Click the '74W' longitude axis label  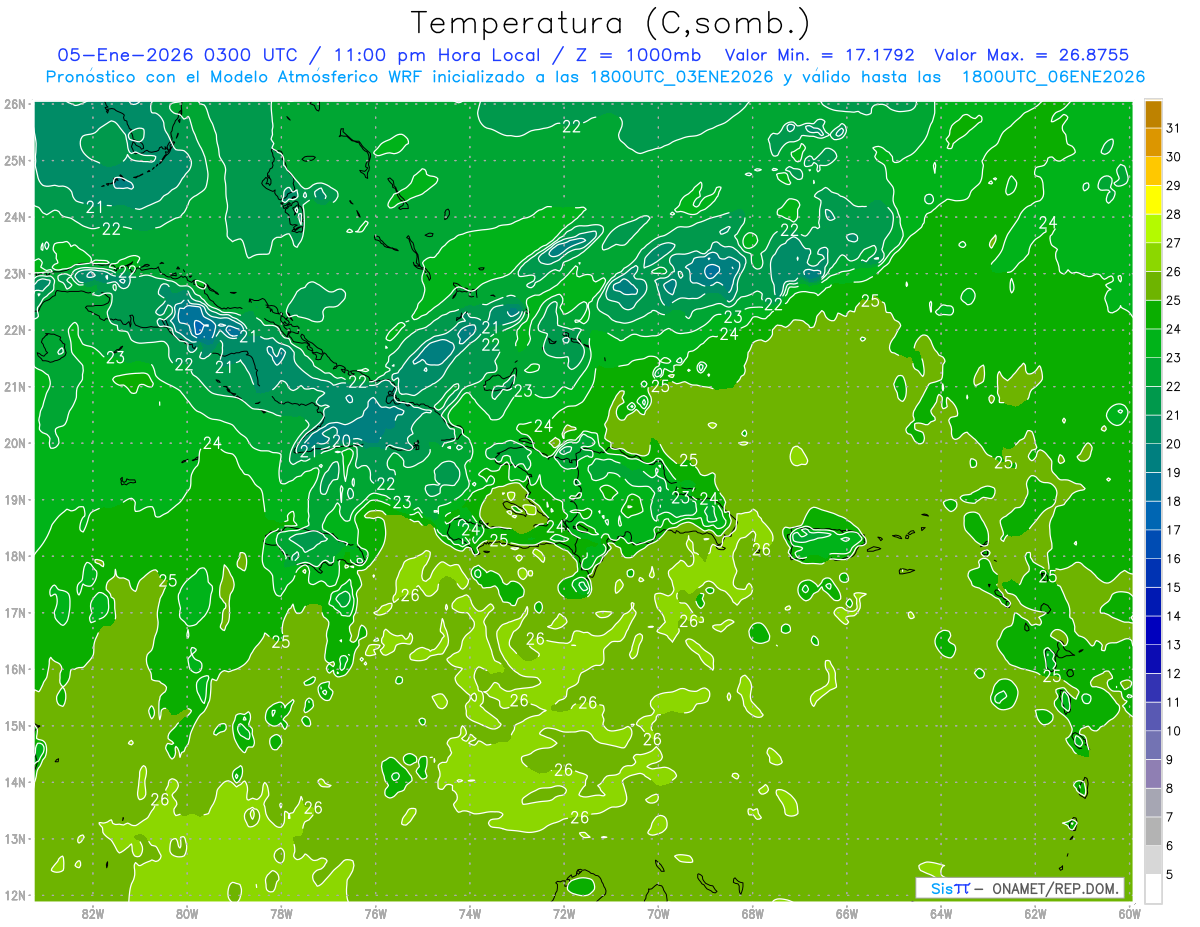[470, 913]
